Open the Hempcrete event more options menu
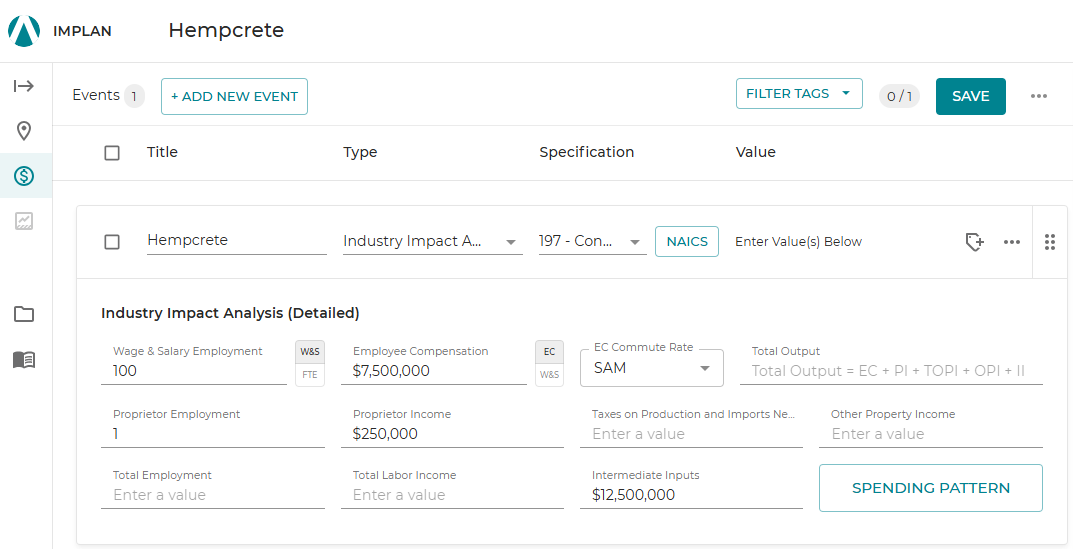1073x549 pixels. [1012, 241]
